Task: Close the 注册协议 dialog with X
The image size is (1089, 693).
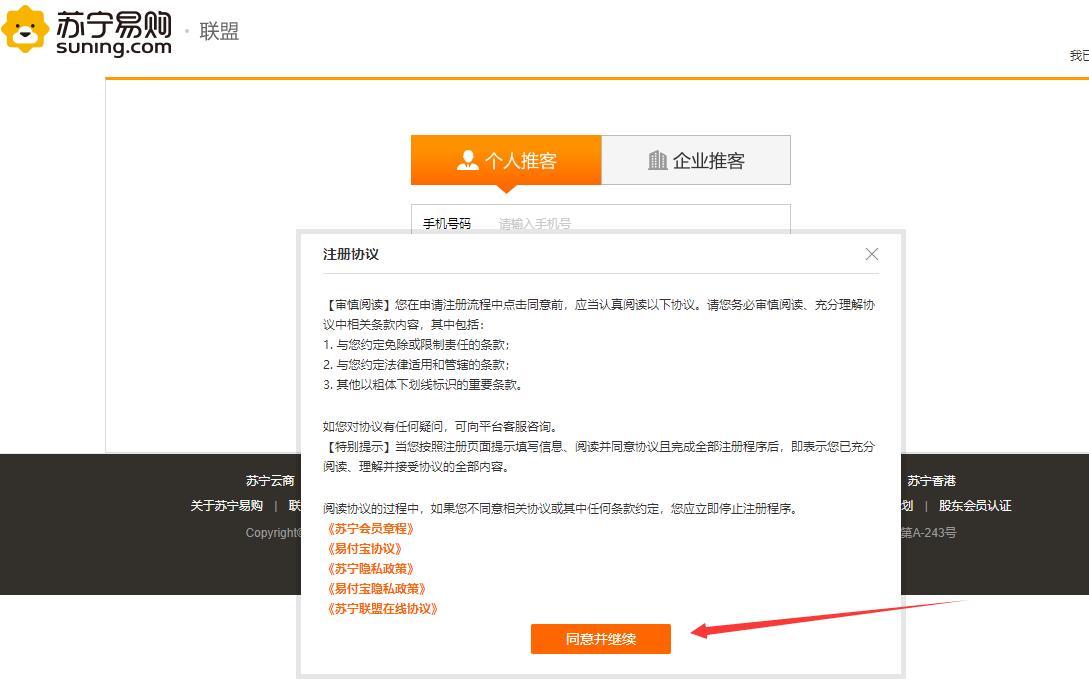Action: [x=872, y=254]
